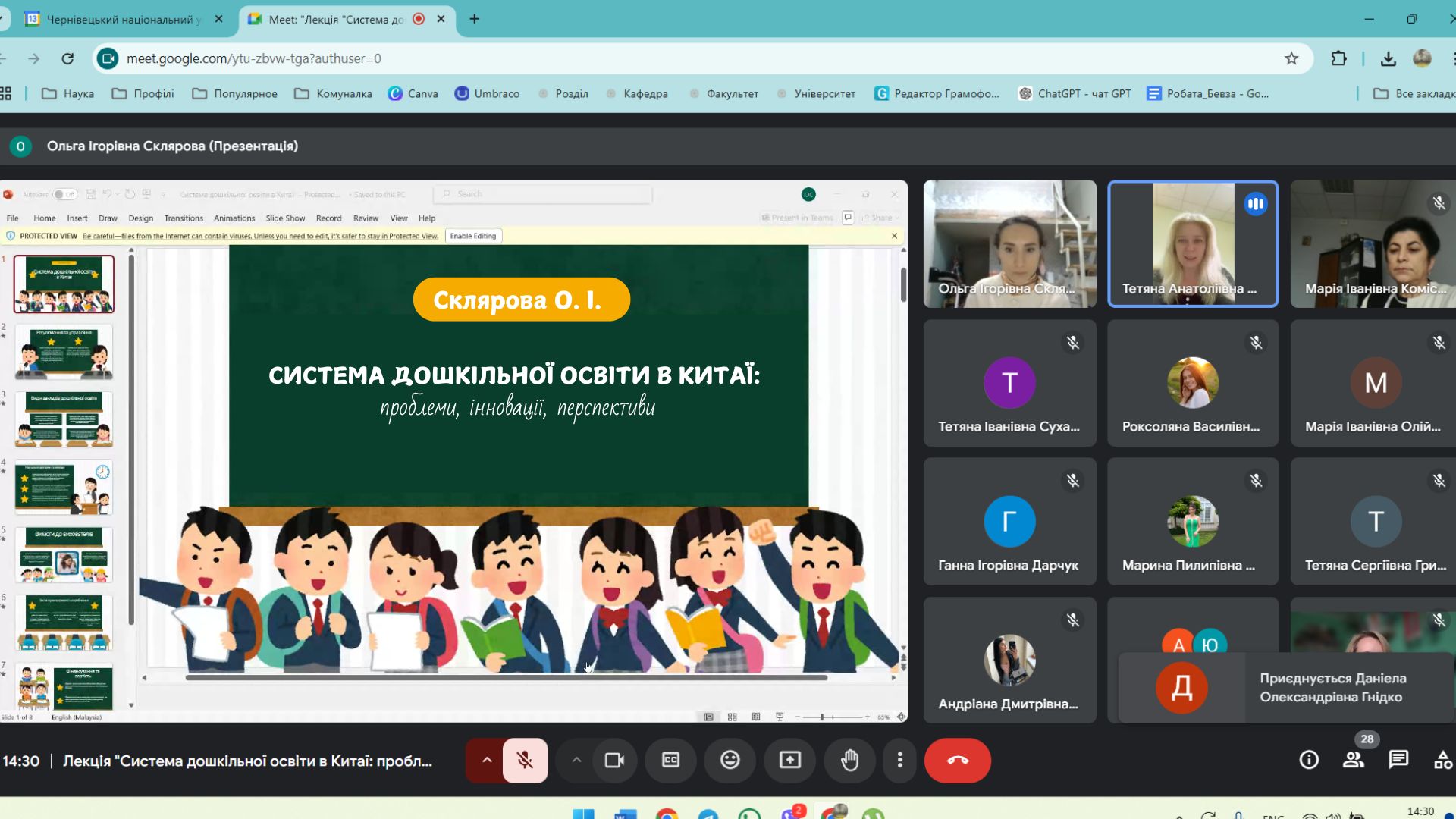Turn off the camera button
Image resolution: width=1456 pixels, height=819 pixels.
point(614,760)
